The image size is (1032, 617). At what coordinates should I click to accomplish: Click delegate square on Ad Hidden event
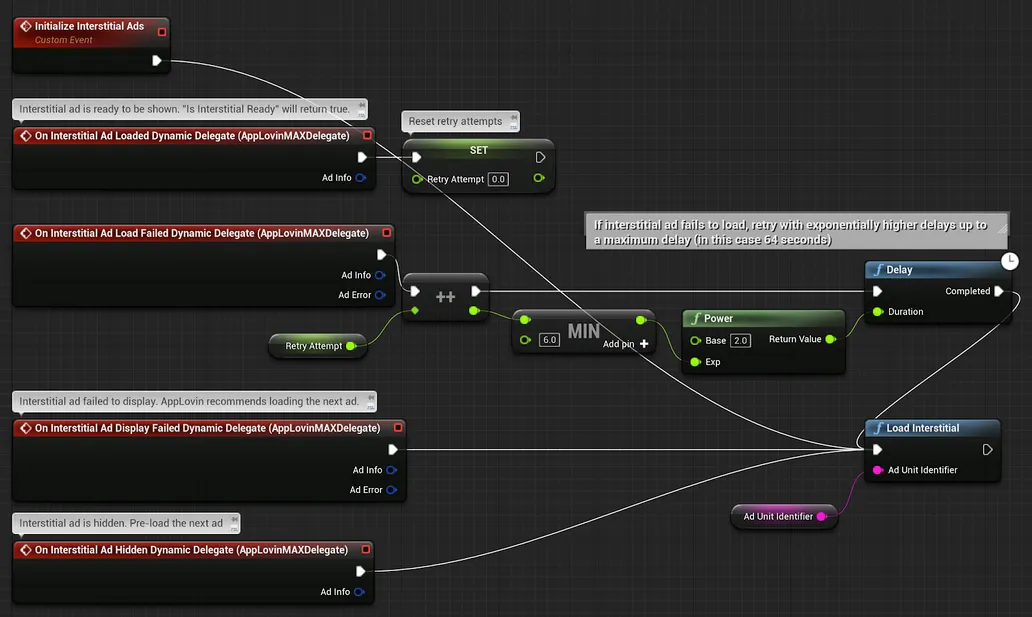click(363, 550)
